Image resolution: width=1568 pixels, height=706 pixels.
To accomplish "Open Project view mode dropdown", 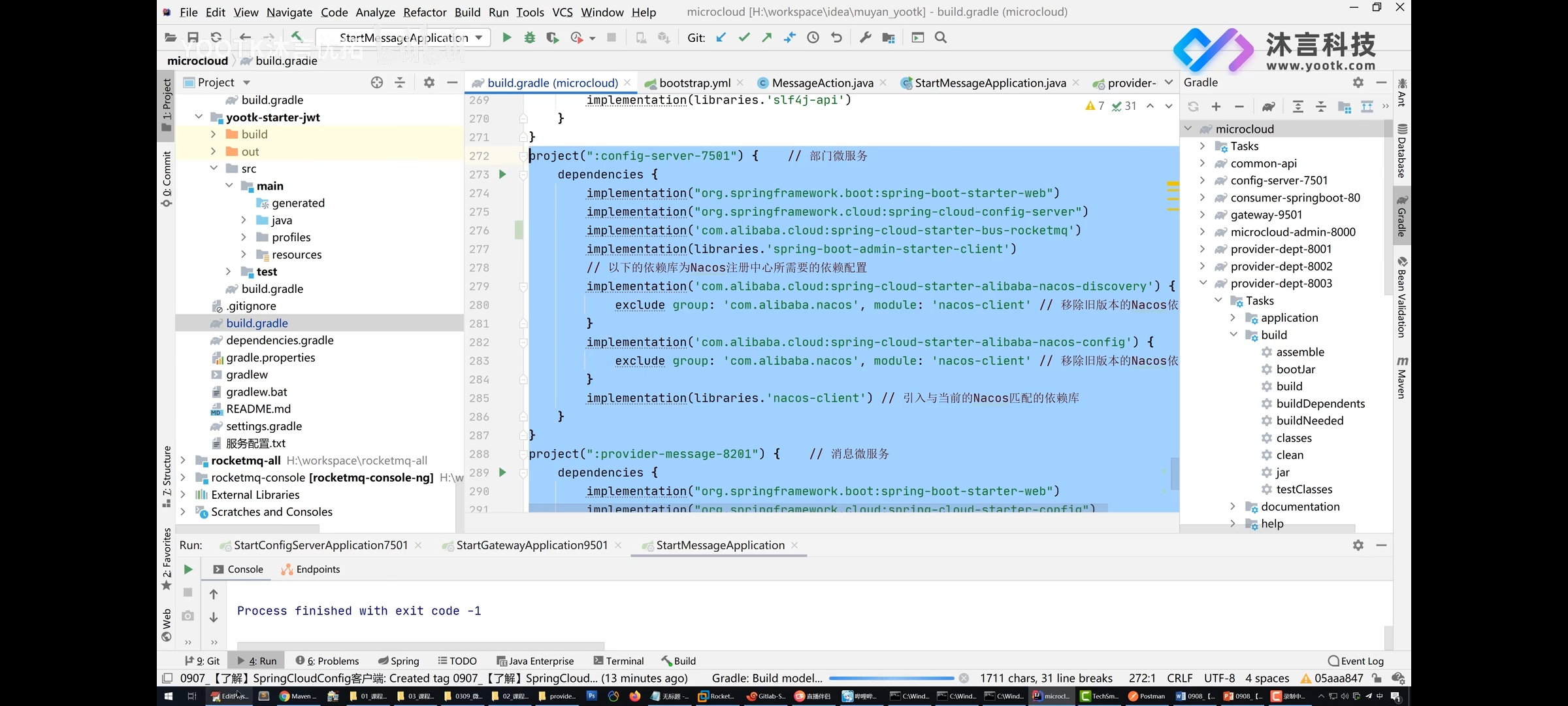I will click(246, 83).
